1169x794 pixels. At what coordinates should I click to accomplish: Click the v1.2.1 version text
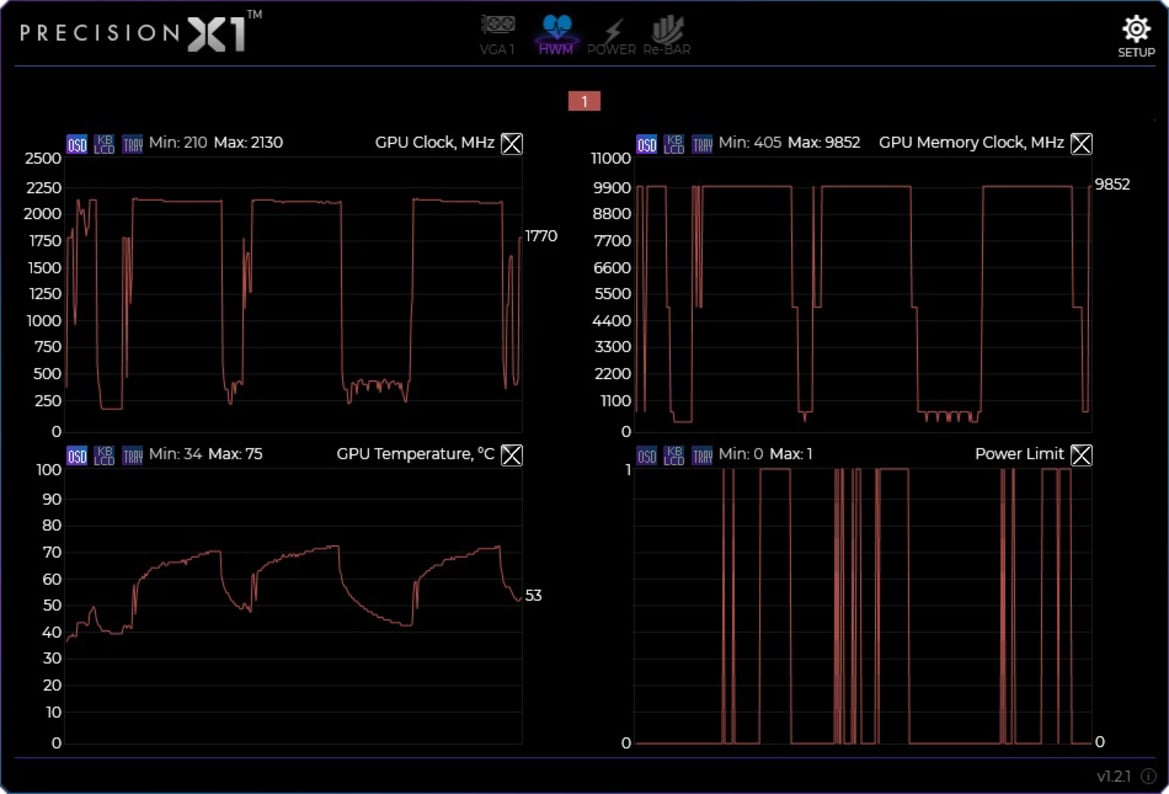coord(1114,777)
